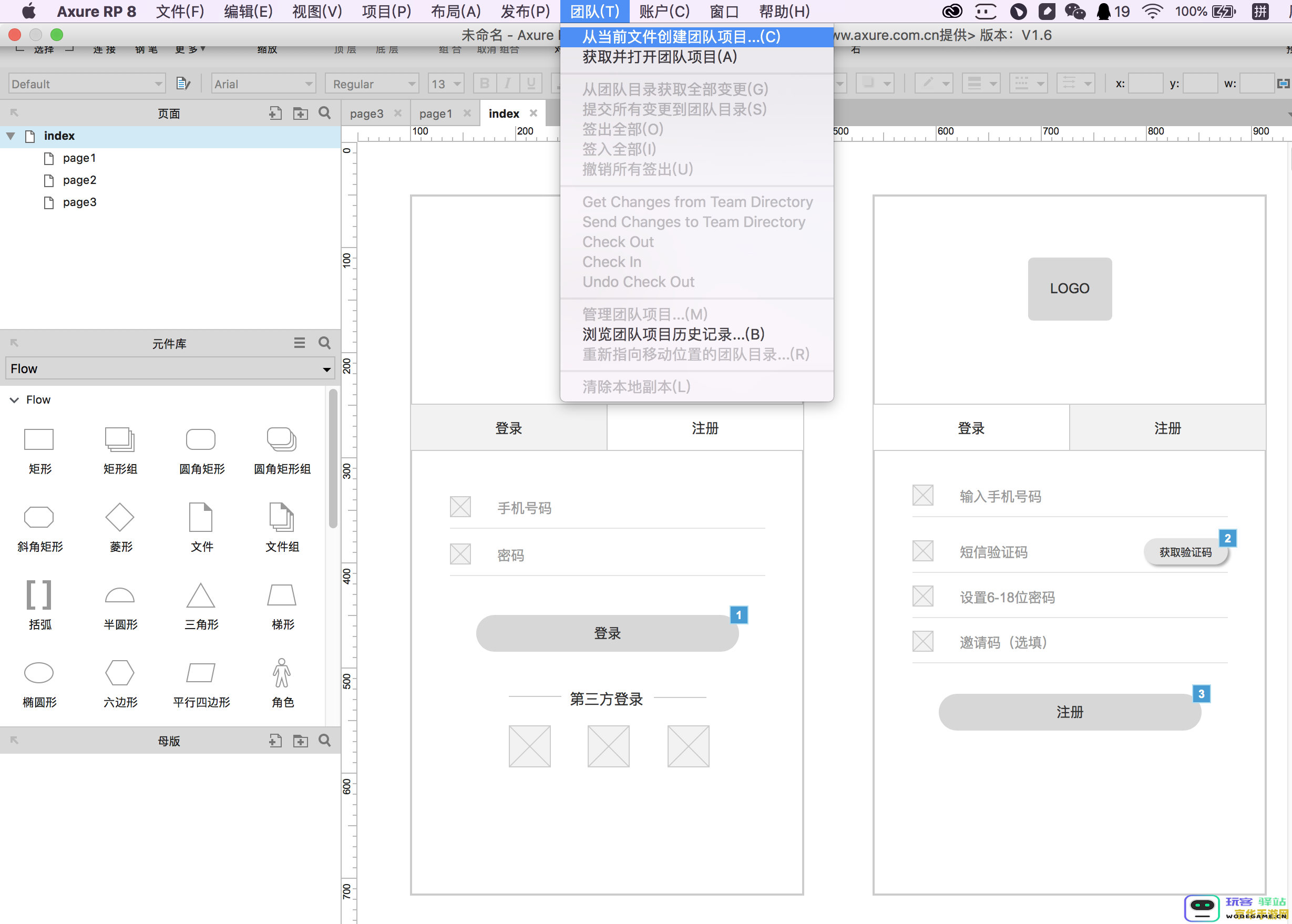Toggle bold text formatting
This screenshot has width=1292, height=924.
click(x=485, y=84)
